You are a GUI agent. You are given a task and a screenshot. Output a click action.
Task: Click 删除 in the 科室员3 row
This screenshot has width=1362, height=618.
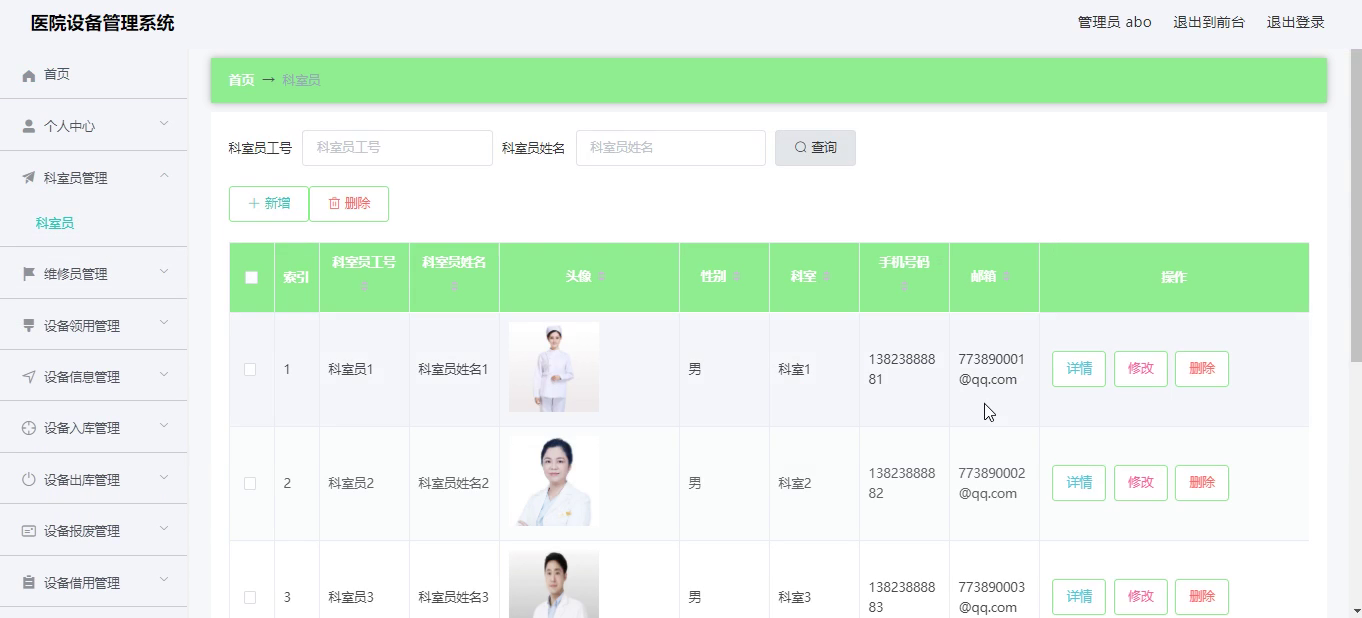(x=1202, y=597)
